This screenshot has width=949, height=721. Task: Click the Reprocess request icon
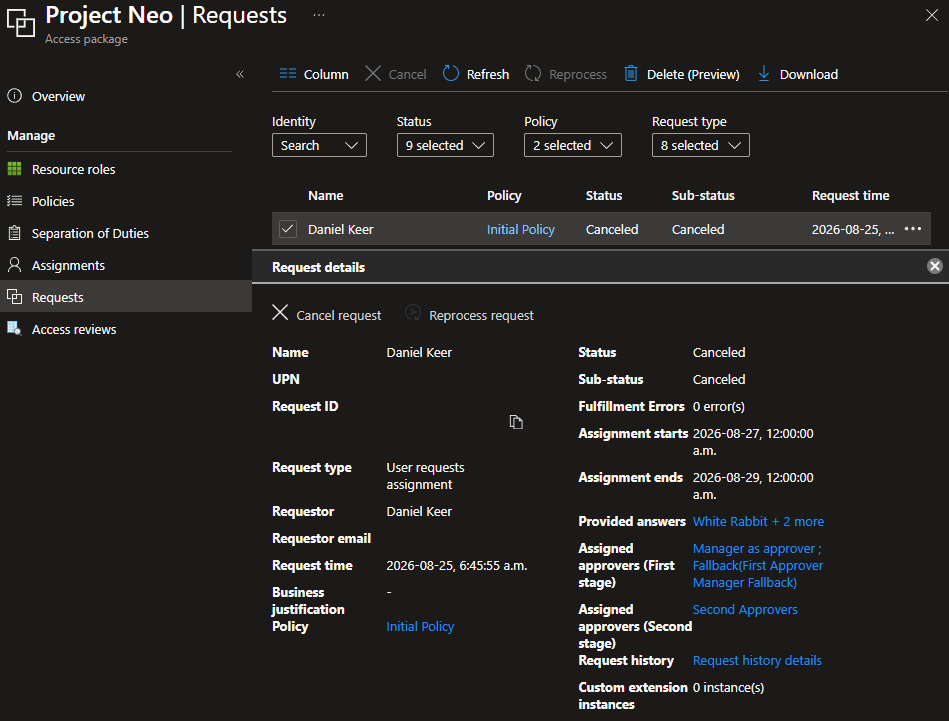click(413, 313)
